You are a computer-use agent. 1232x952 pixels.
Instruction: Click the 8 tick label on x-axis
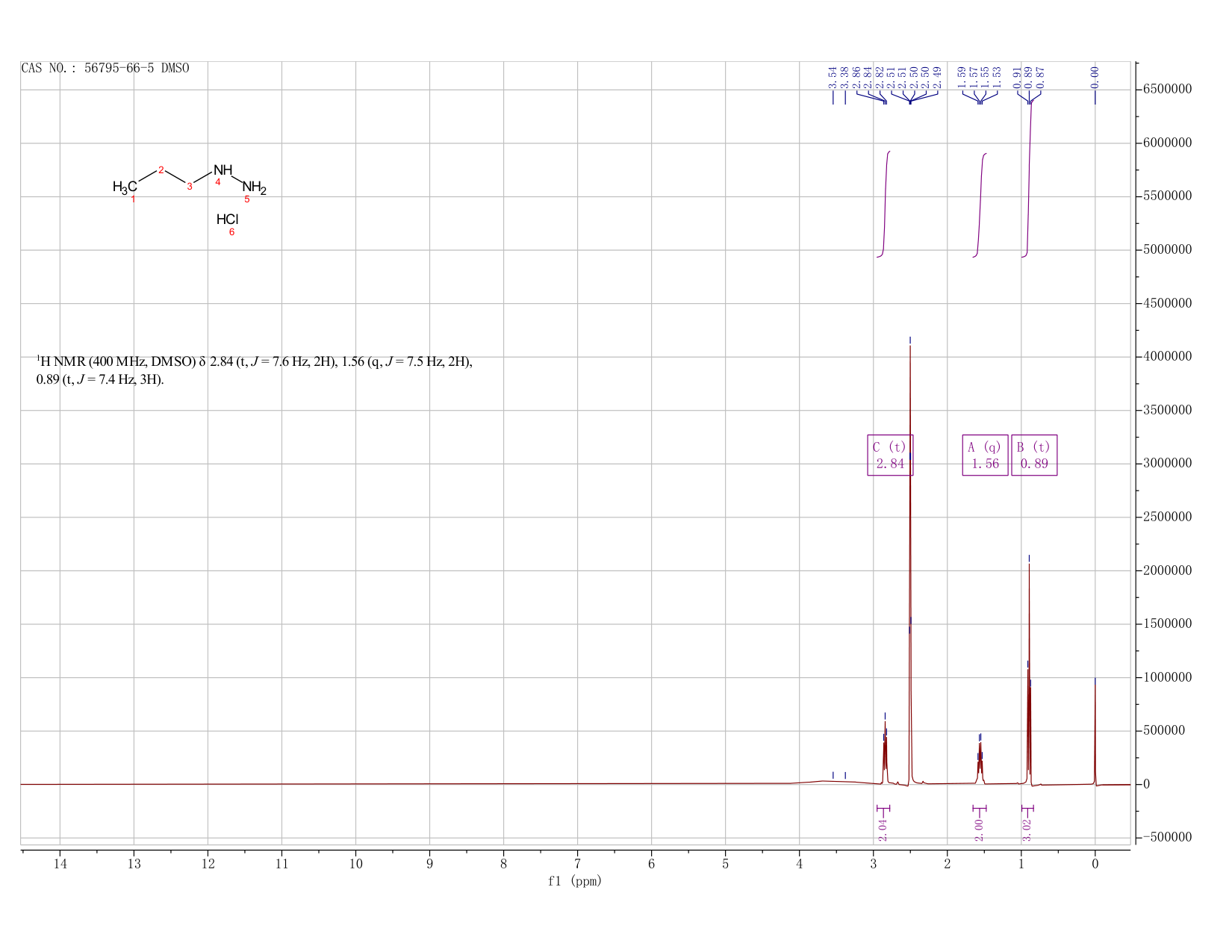coord(504,864)
